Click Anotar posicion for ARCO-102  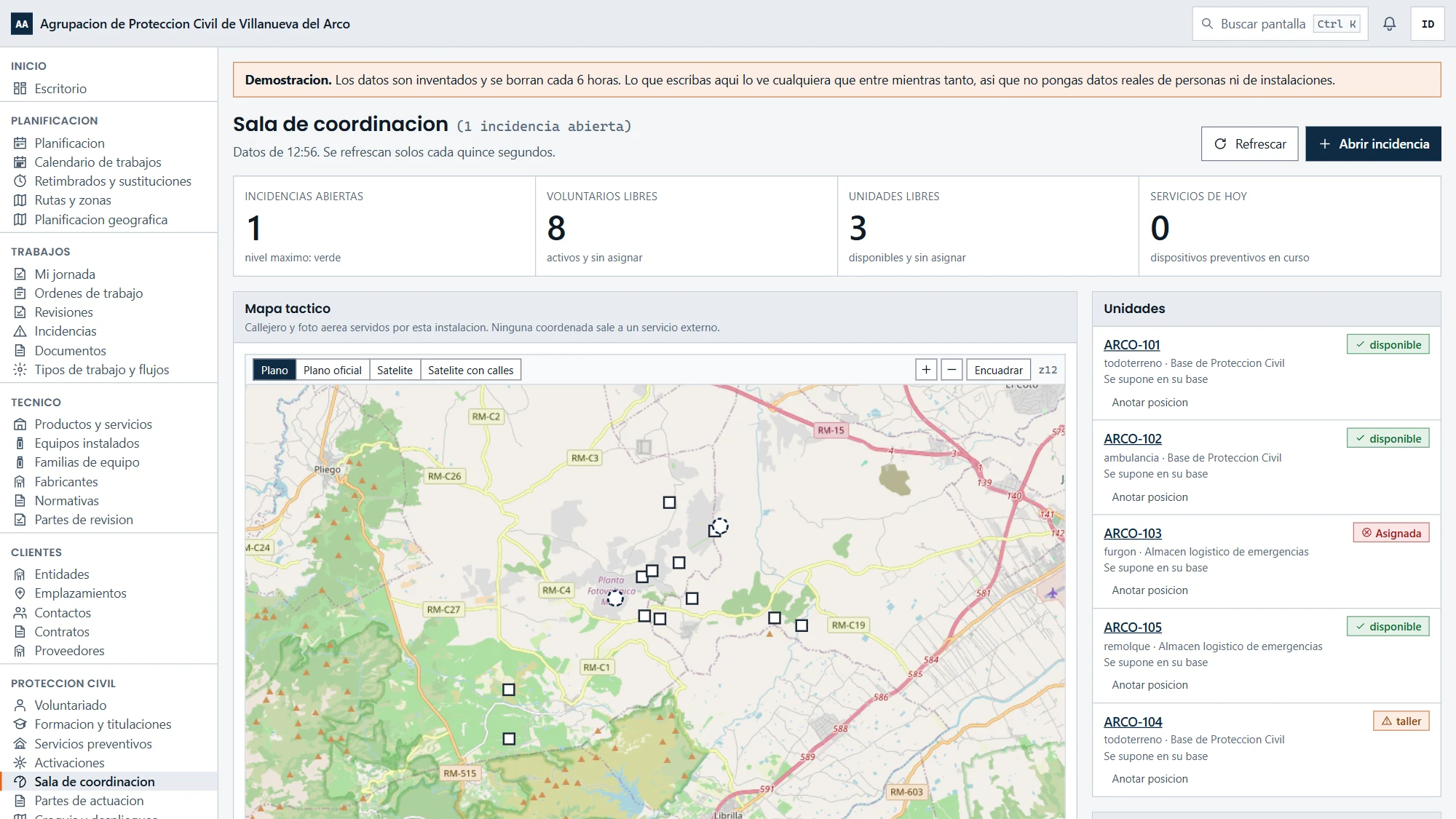[x=1150, y=497]
